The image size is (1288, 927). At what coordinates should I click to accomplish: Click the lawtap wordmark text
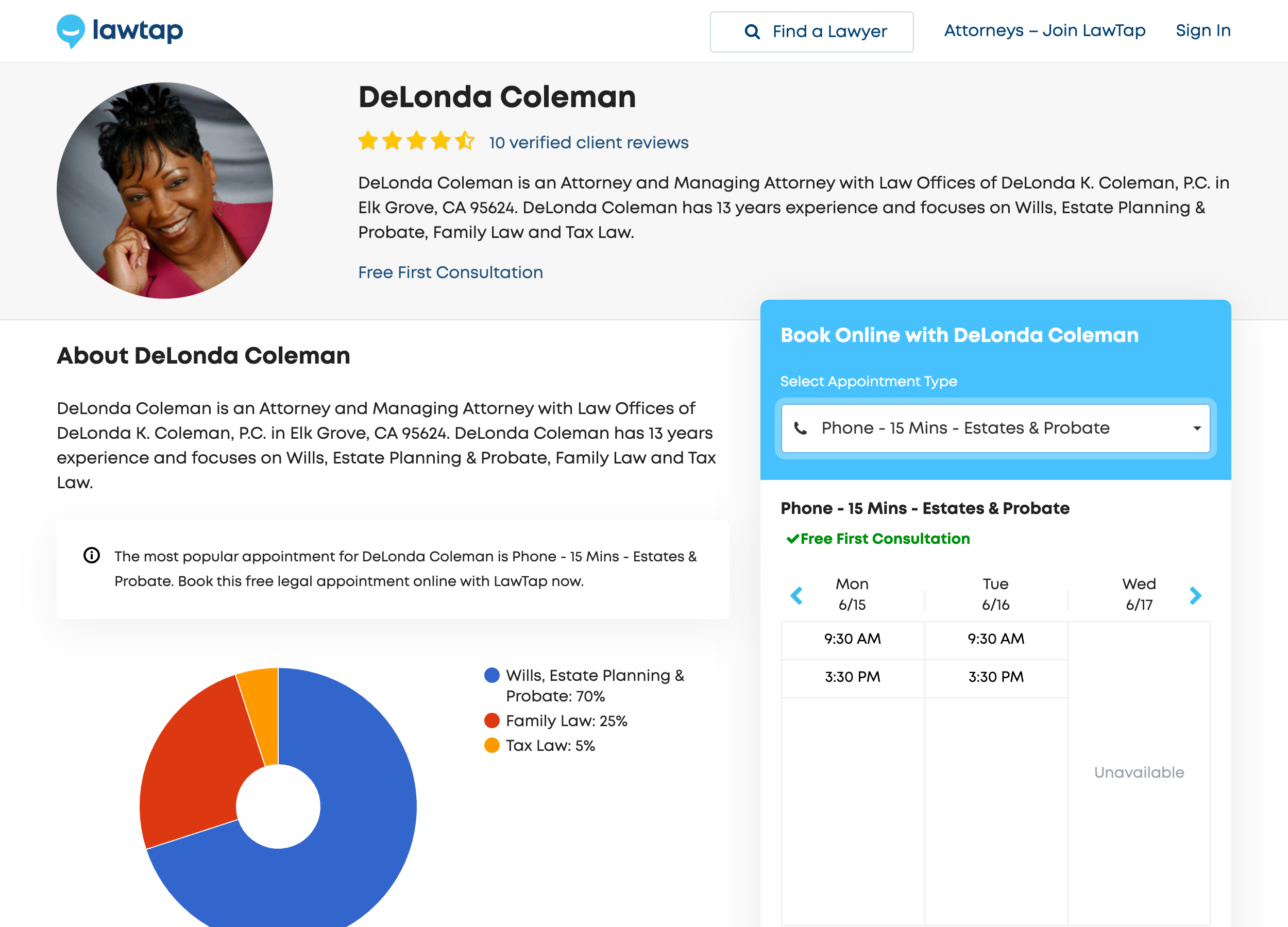click(x=138, y=31)
